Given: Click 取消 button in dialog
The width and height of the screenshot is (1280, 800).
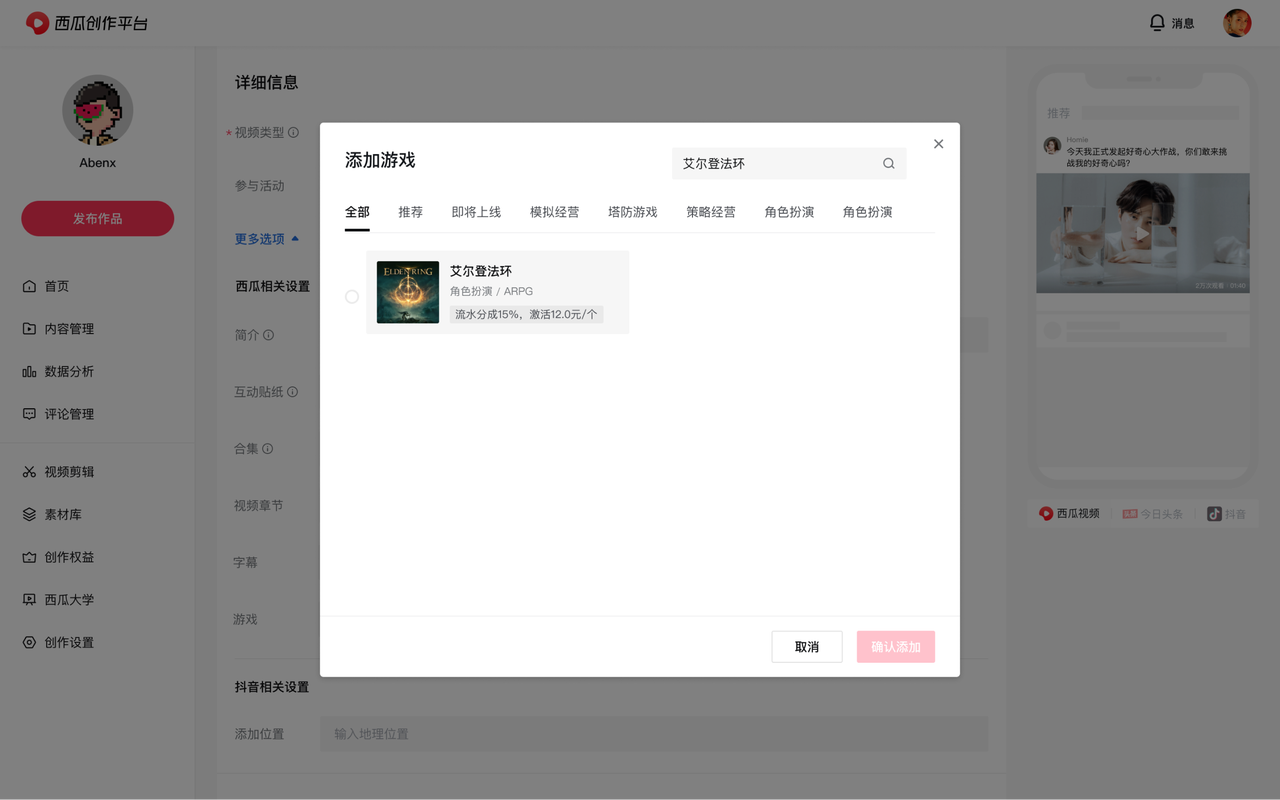Looking at the screenshot, I should (x=807, y=647).
